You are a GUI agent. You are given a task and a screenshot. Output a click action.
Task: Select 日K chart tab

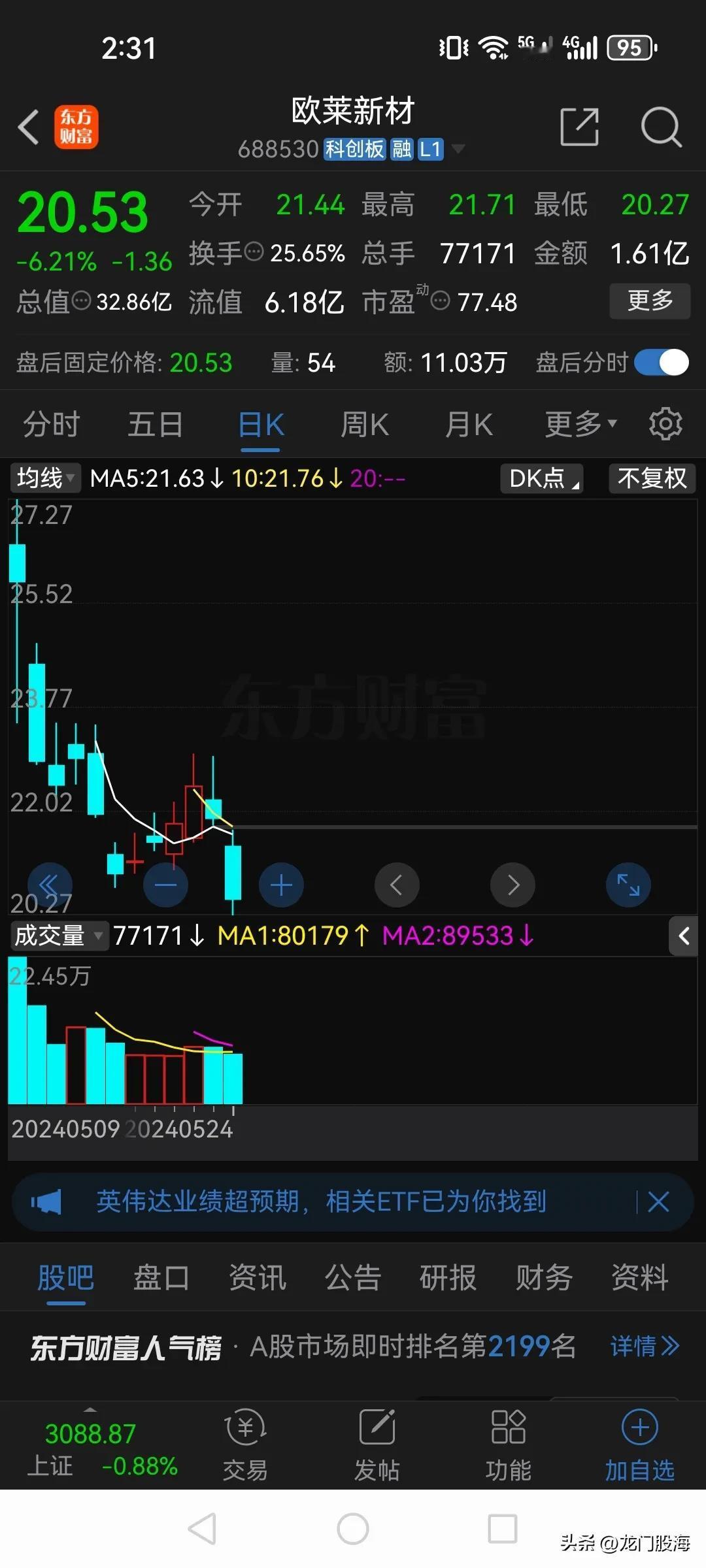[x=260, y=425]
